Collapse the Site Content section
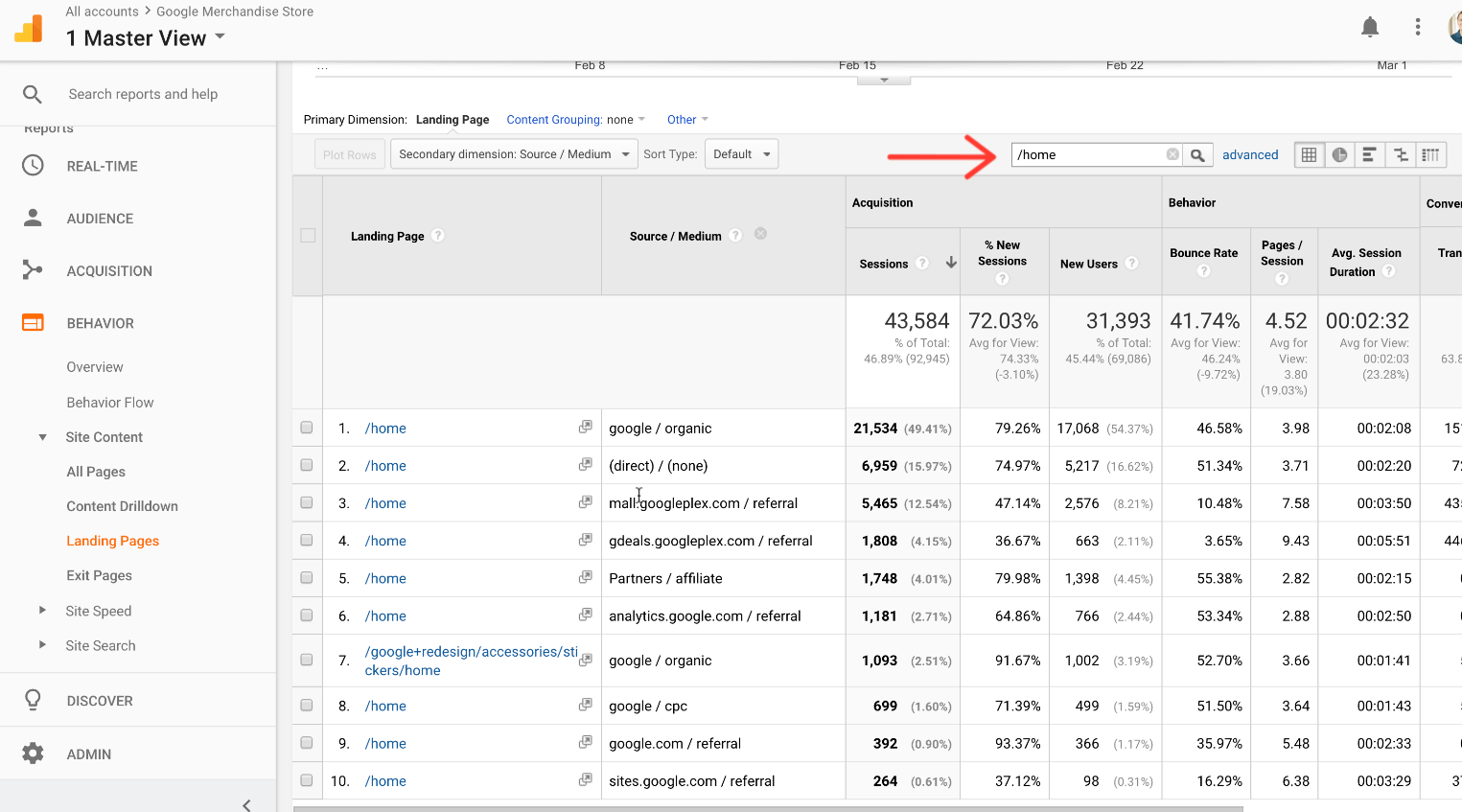This screenshot has height=812, width=1462. pyautogui.click(x=42, y=437)
